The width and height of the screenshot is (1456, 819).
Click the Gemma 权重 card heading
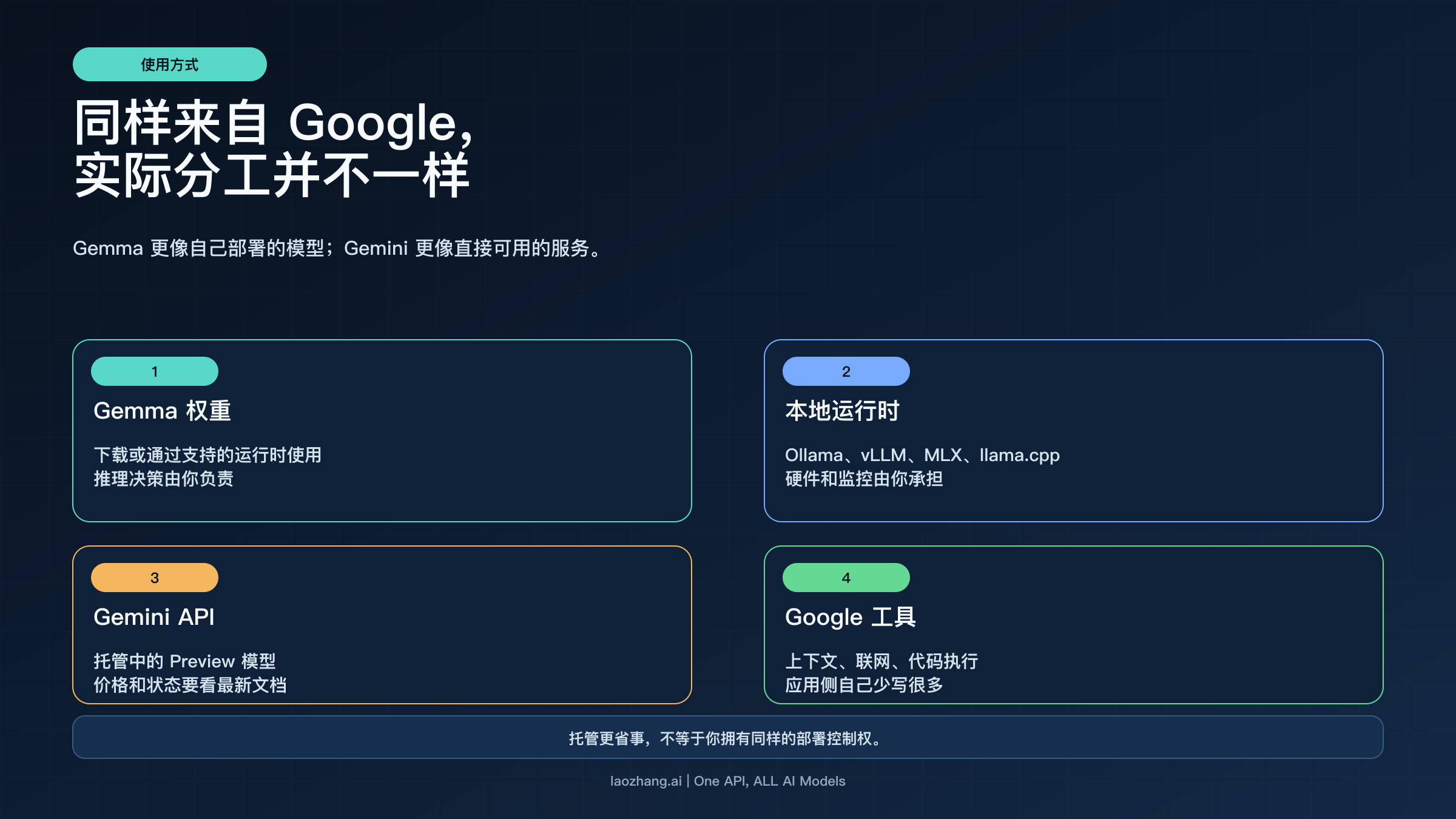[x=163, y=411]
